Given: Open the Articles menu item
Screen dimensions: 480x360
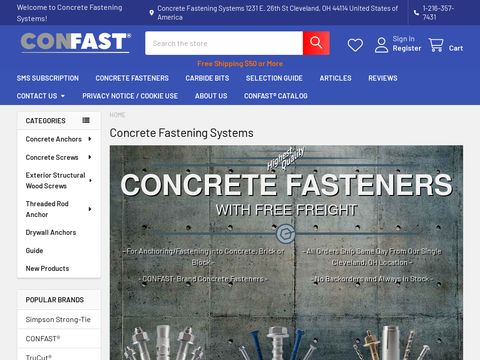Looking at the screenshot, I should [335, 78].
